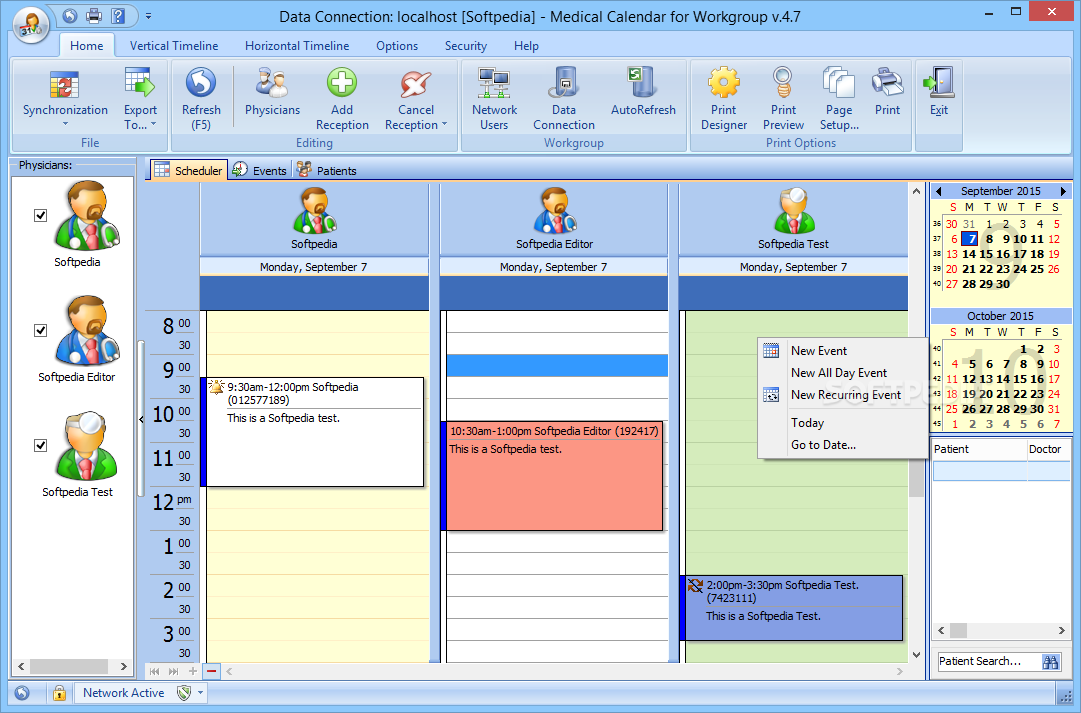1081x713 pixels.
Task: Open the Physicians editor icon
Action: (272, 83)
